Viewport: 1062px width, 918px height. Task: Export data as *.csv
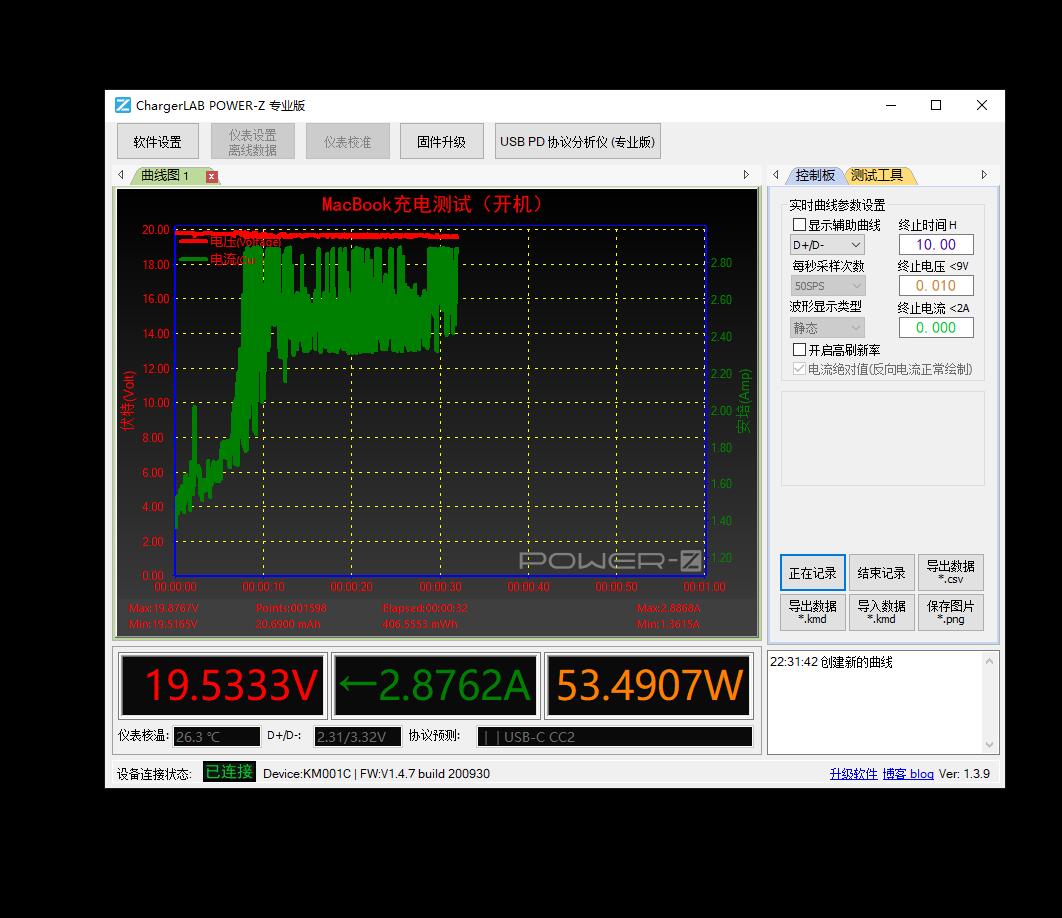(950, 573)
